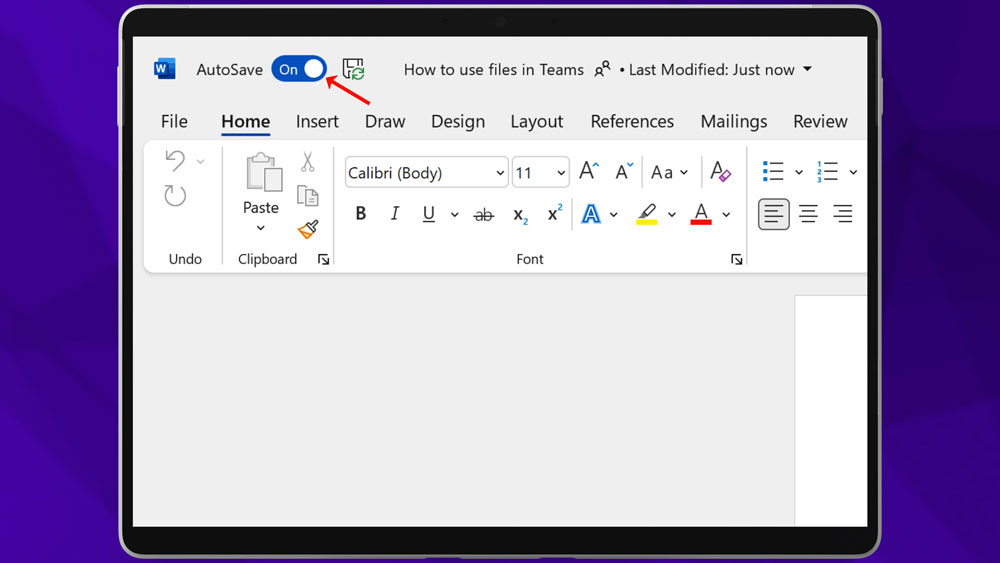
Task: Click the Superscript button
Action: coord(554,213)
